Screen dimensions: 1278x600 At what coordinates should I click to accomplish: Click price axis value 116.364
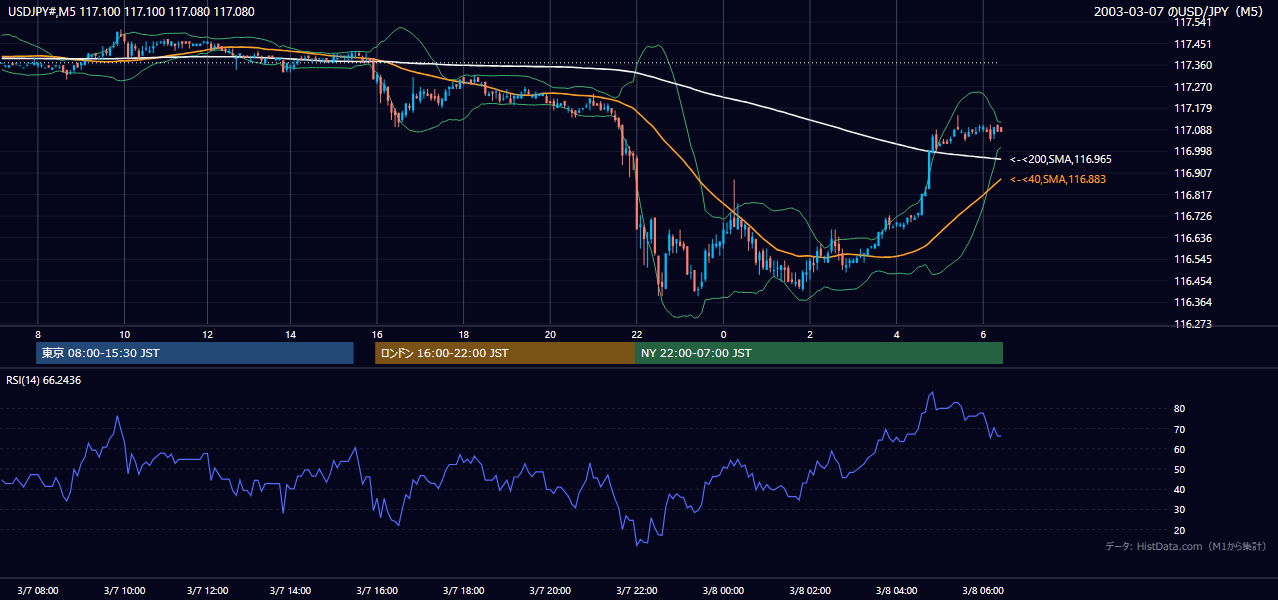pyautogui.click(x=1193, y=302)
